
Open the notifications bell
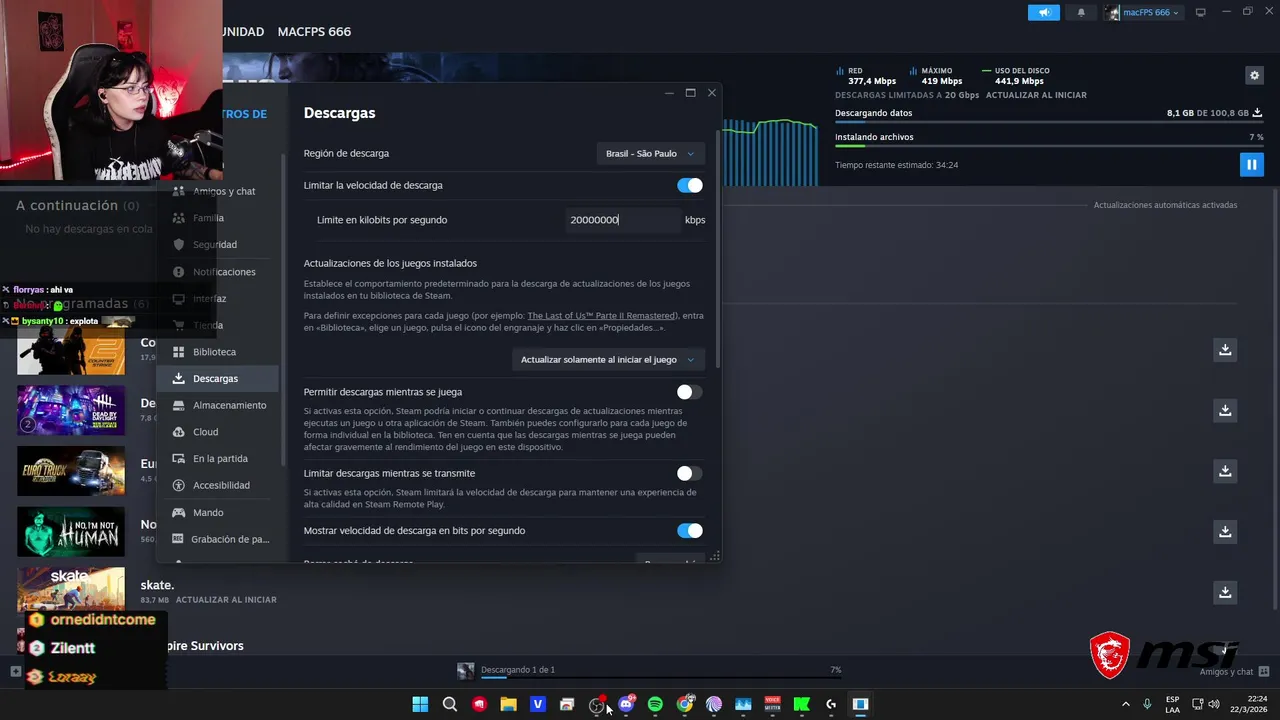point(1081,12)
